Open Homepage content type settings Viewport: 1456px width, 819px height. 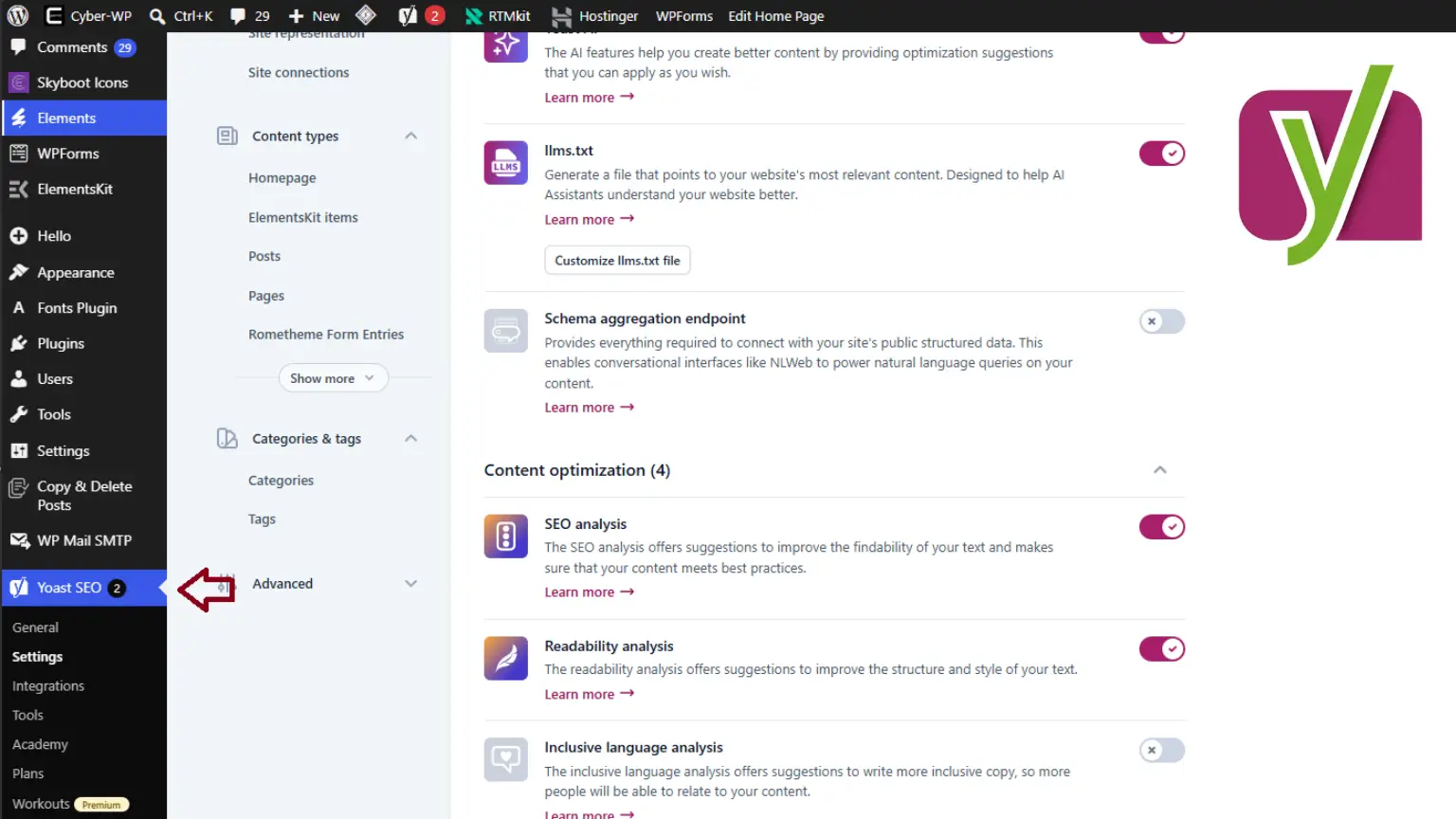(x=282, y=178)
